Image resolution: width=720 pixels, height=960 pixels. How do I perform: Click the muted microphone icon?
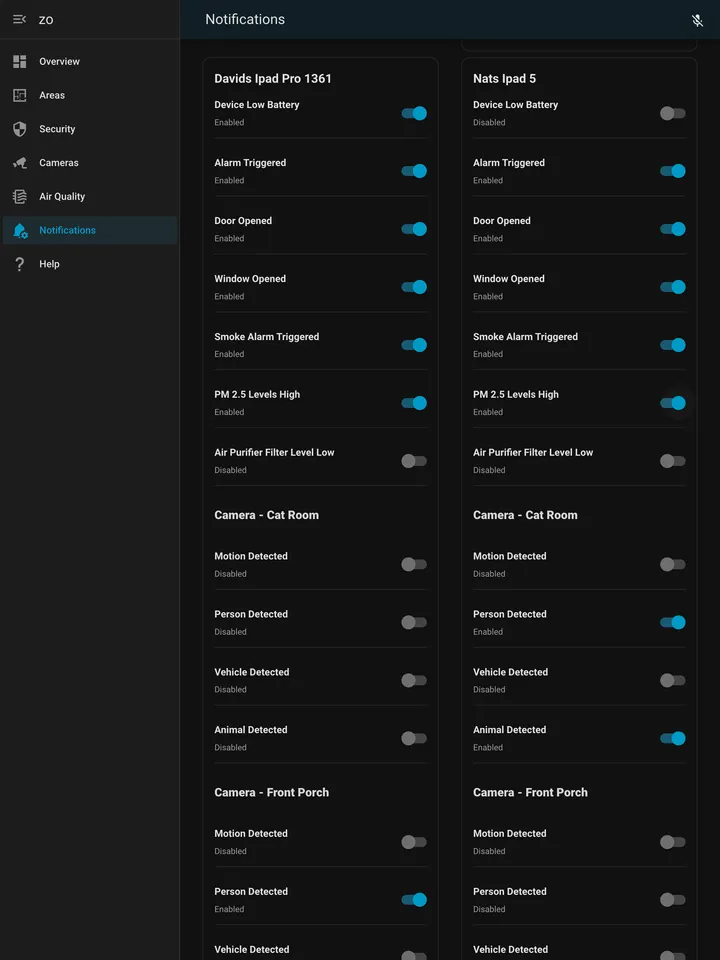point(697,20)
